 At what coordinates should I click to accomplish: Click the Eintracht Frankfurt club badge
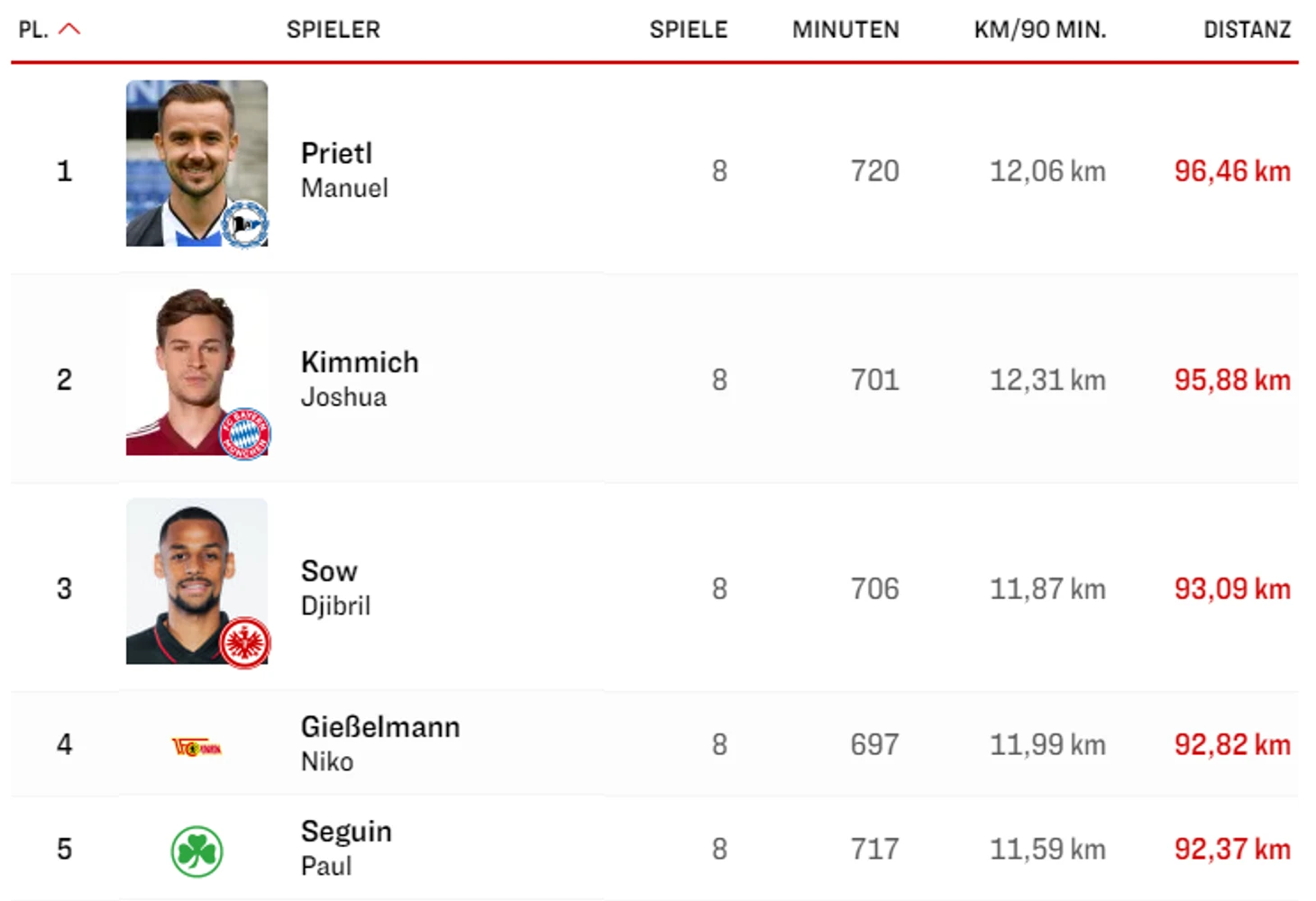click(245, 642)
